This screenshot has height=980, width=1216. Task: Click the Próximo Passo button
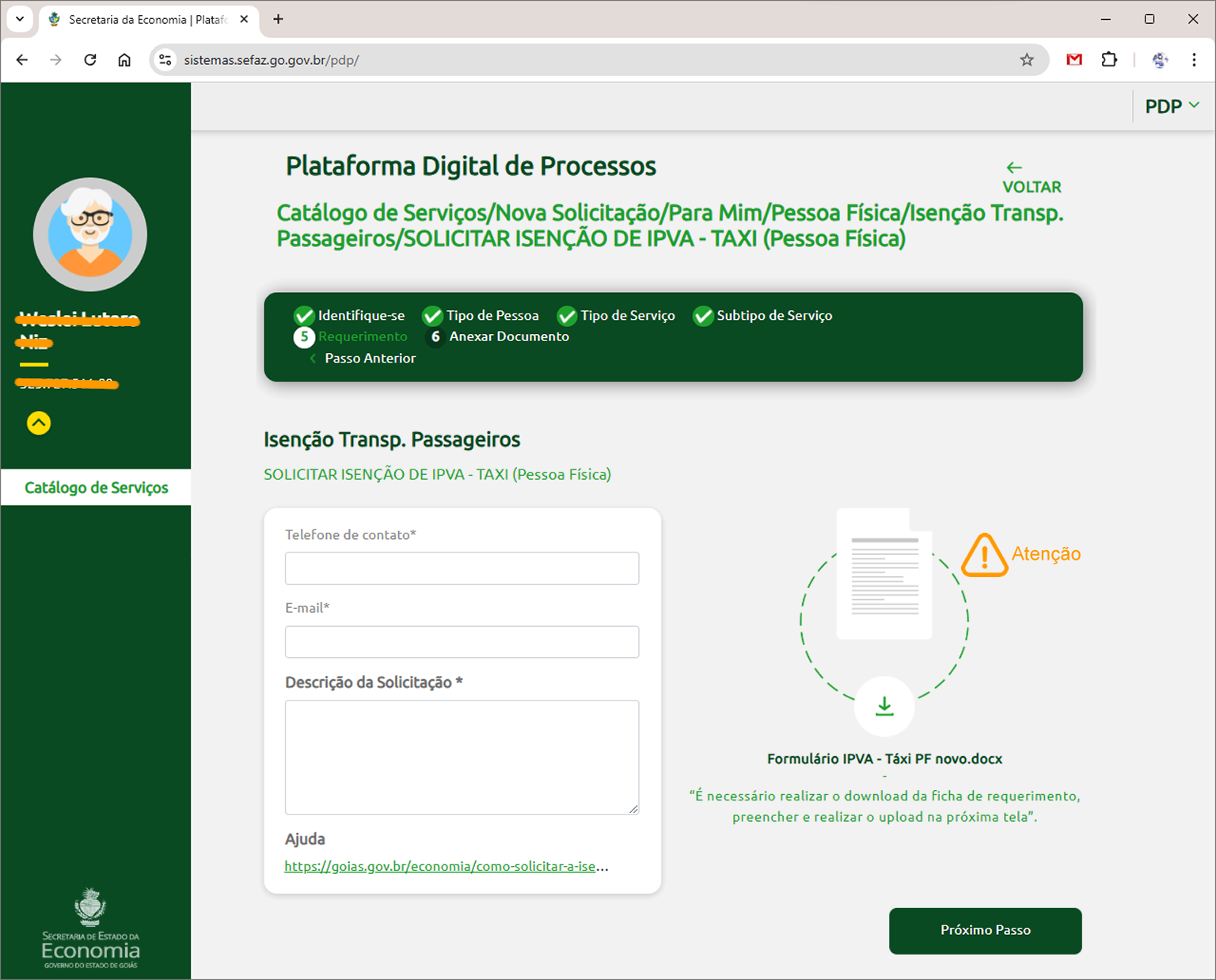click(985, 930)
